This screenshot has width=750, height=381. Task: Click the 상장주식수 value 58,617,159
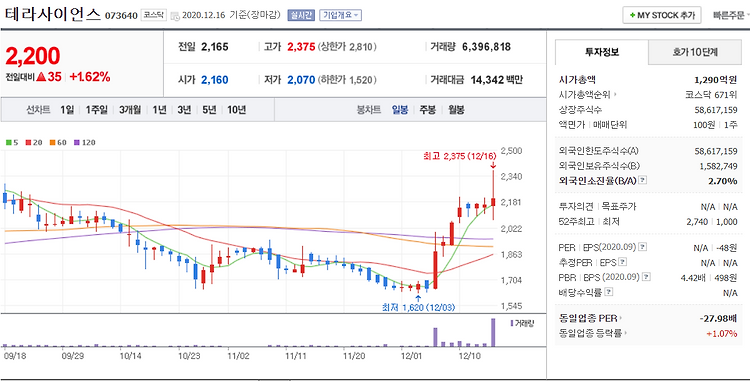pyautogui.click(x=716, y=110)
